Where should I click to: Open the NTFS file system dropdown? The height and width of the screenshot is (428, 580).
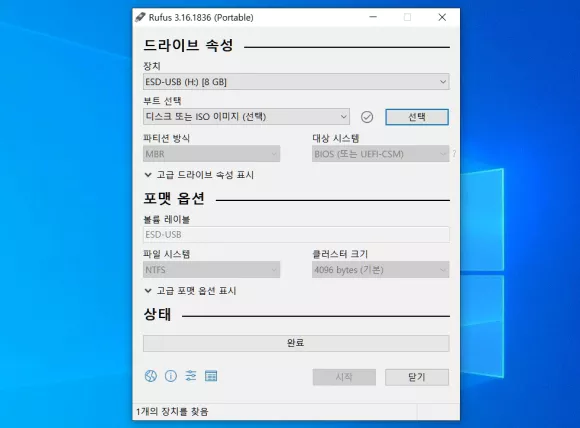(x=212, y=270)
